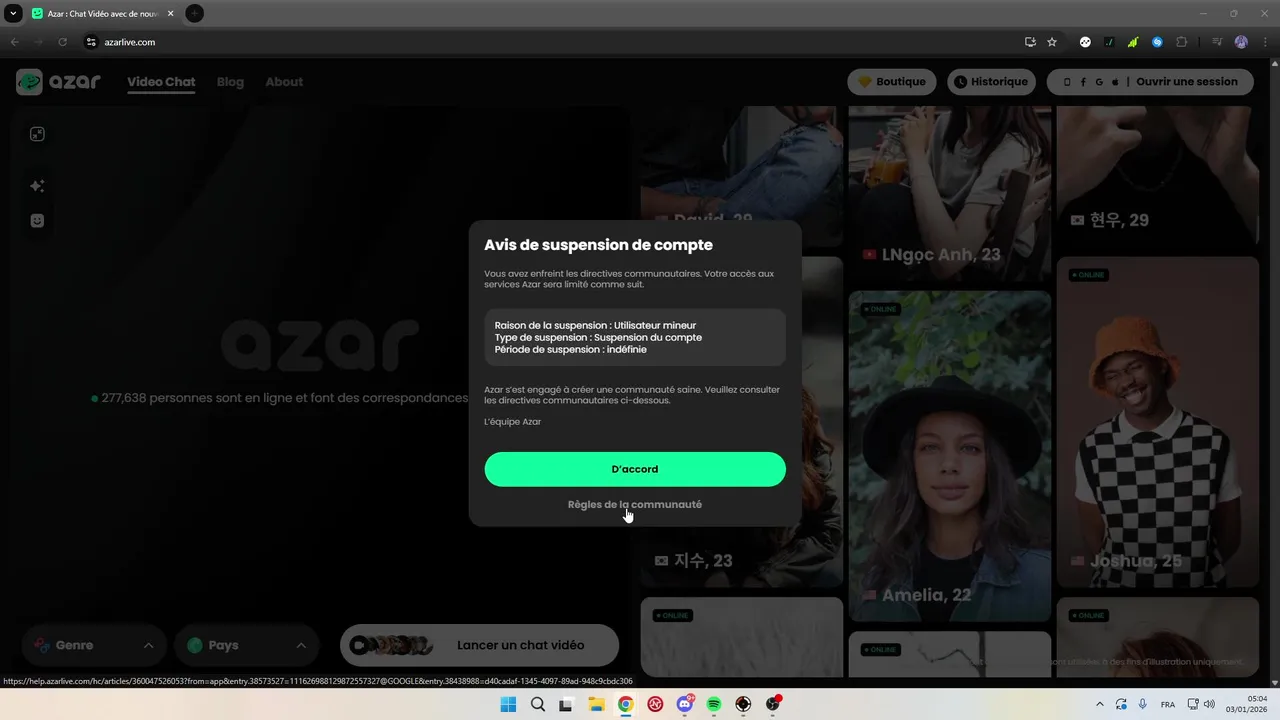The image size is (1280, 720).
Task: Expand the Pays country filter dropdown
Action: (x=246, y=645)
